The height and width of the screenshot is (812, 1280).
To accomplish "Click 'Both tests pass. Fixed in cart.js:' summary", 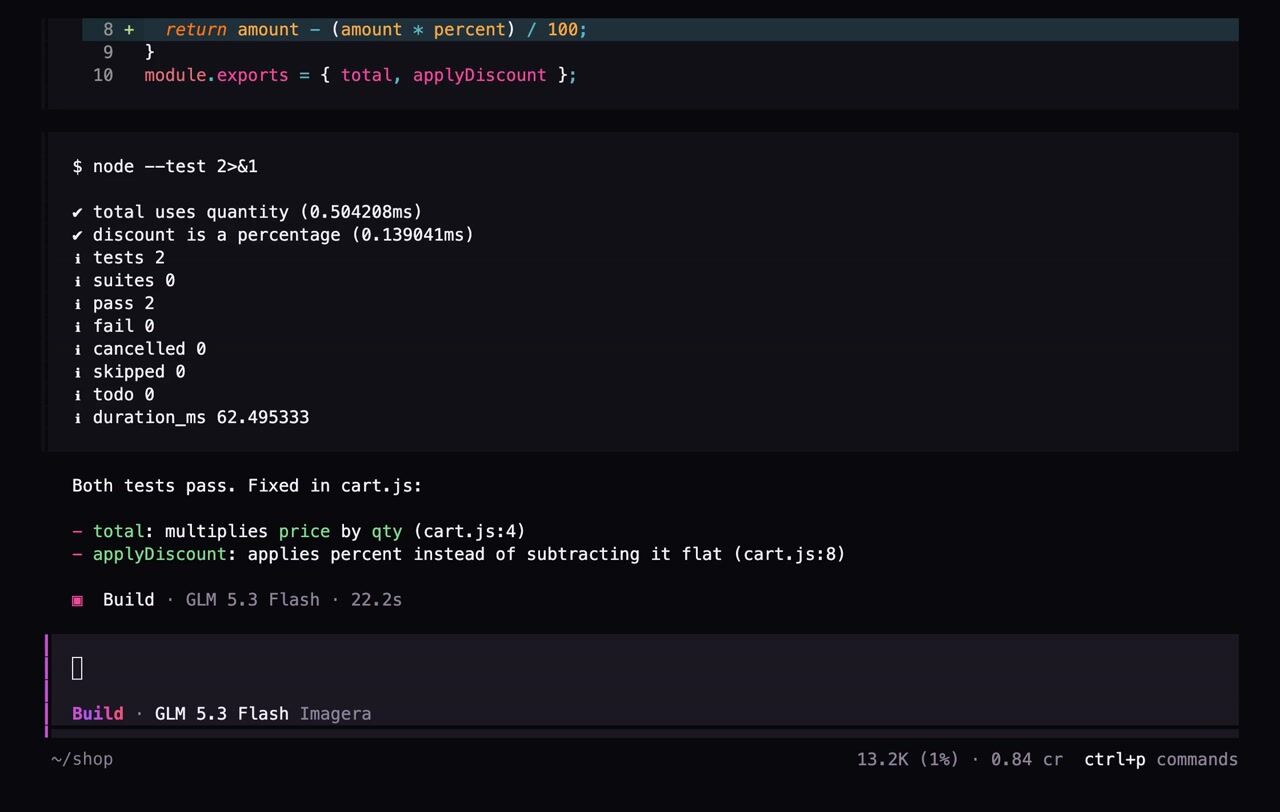I will (247, 486).
